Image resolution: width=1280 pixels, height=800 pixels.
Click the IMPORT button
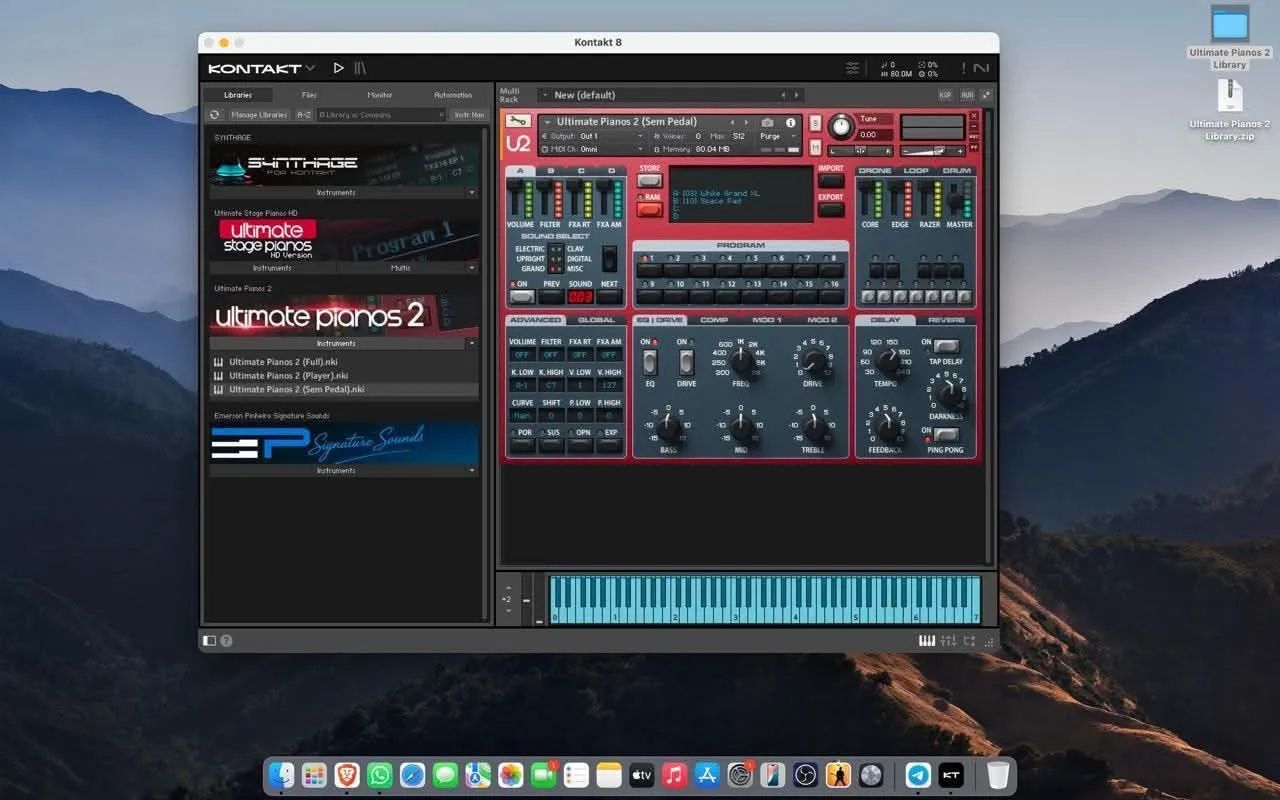(x=831, y=180)
